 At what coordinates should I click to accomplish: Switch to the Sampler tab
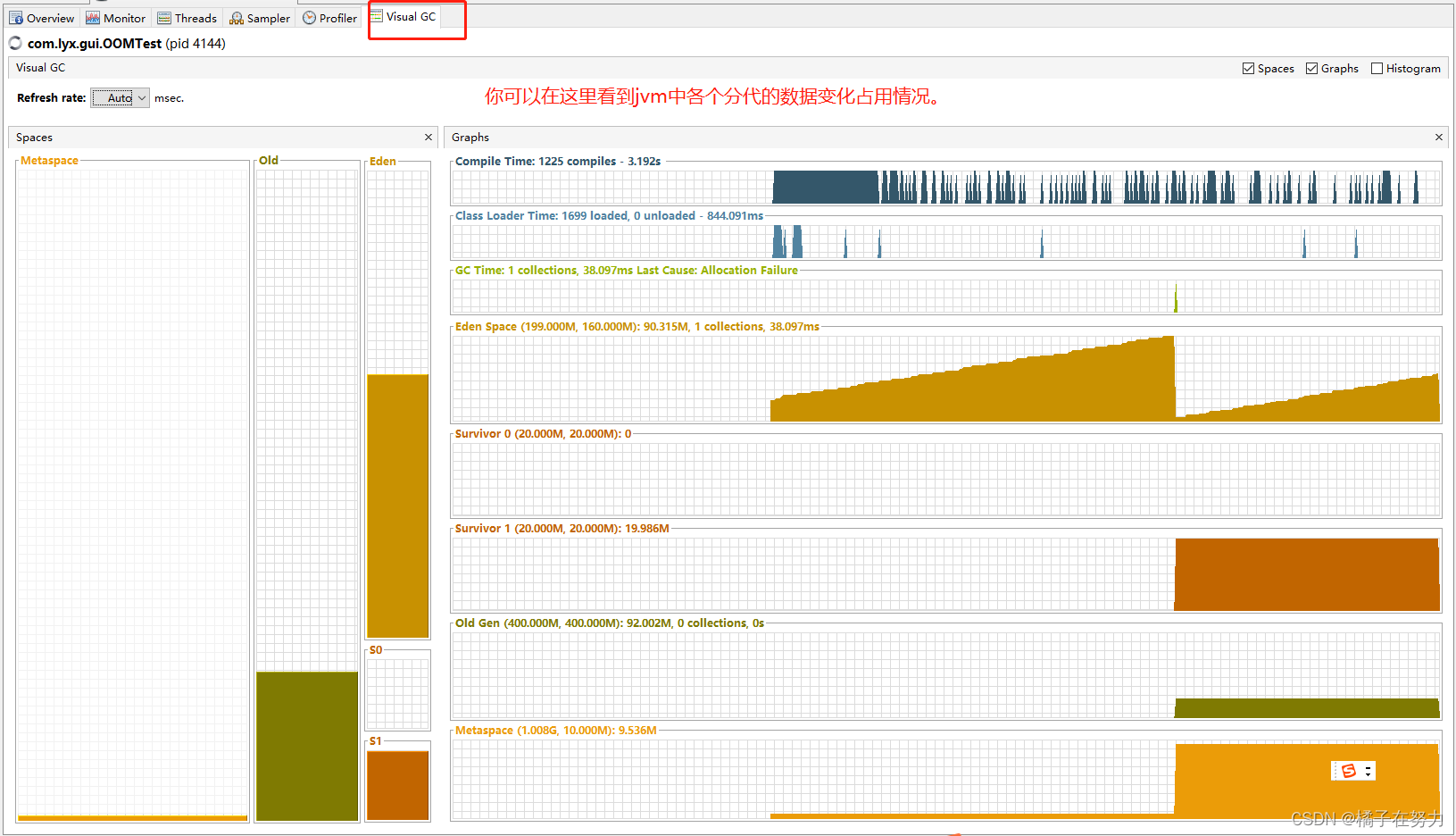click(x=260, y=18)
